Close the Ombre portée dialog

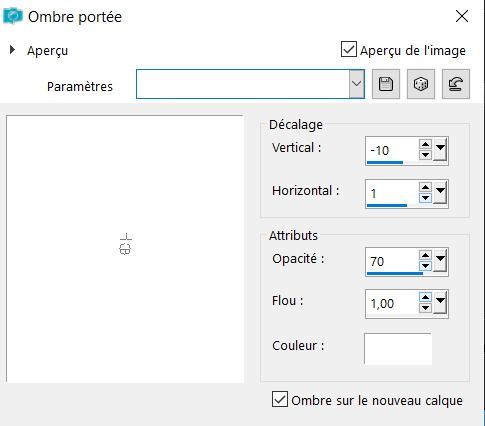pyautogui.click(x=462, y=16)
